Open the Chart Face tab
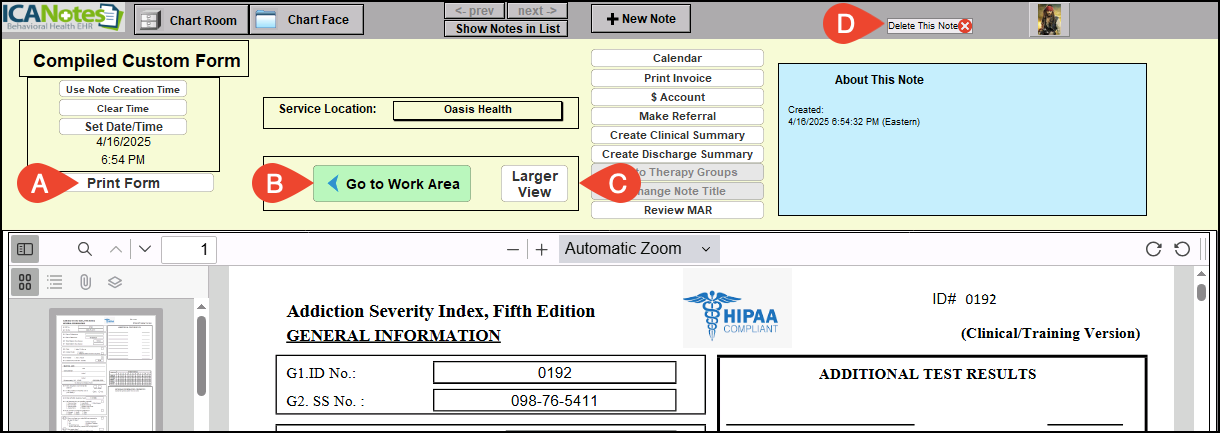Screen dimensions: 1220x433 tap(306, 20)
